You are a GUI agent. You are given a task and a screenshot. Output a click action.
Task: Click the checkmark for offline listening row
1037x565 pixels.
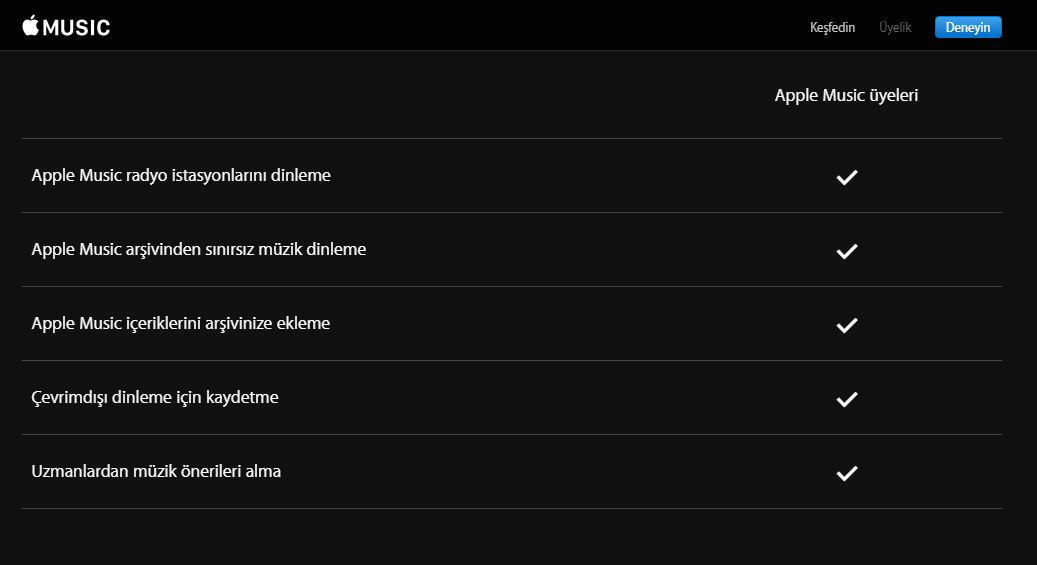pos(847,400)
